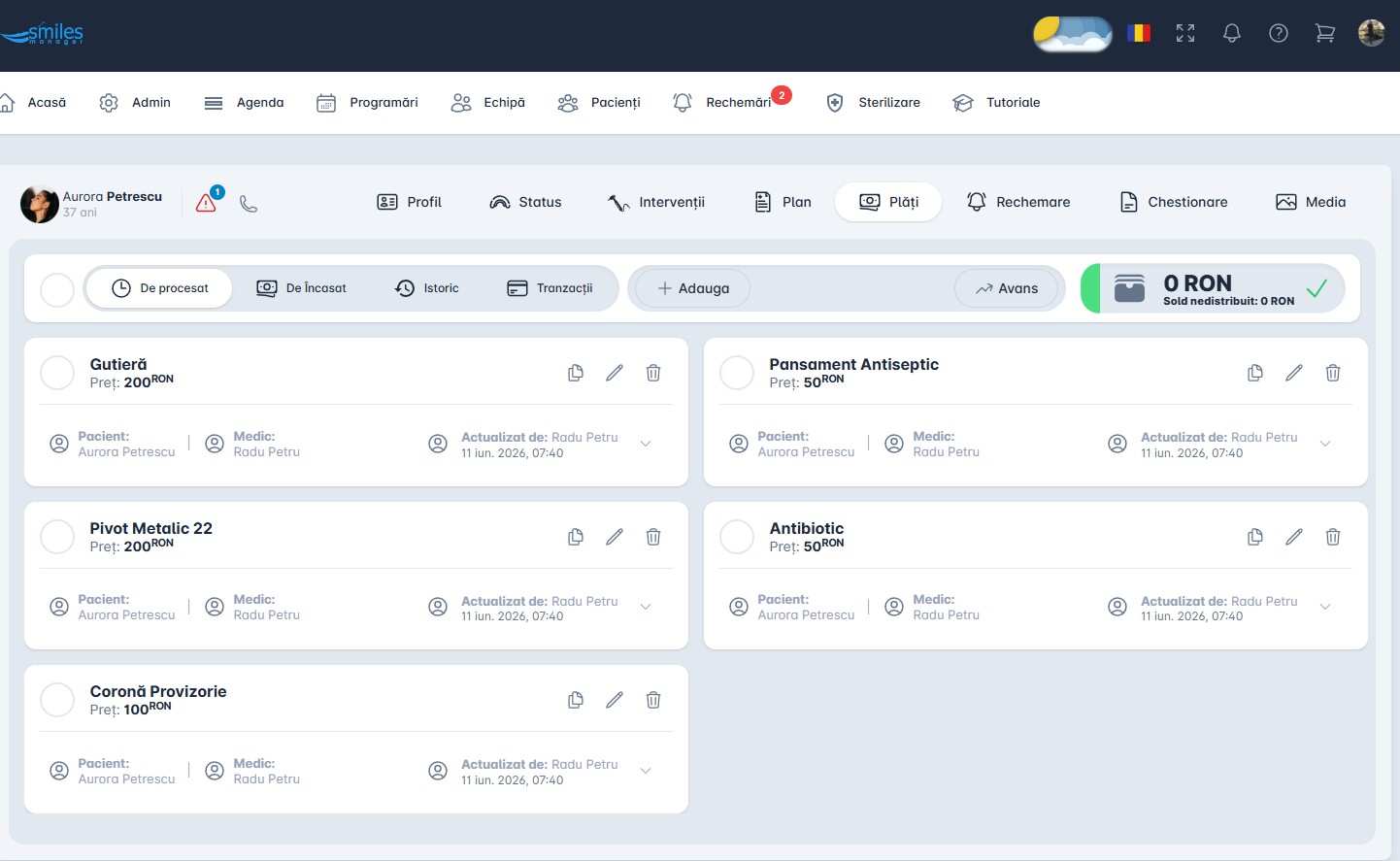The width and height of the screenshot is (1400, 861).
Task: Switch to the Chestionare tab
Action: pos(1174,202)
